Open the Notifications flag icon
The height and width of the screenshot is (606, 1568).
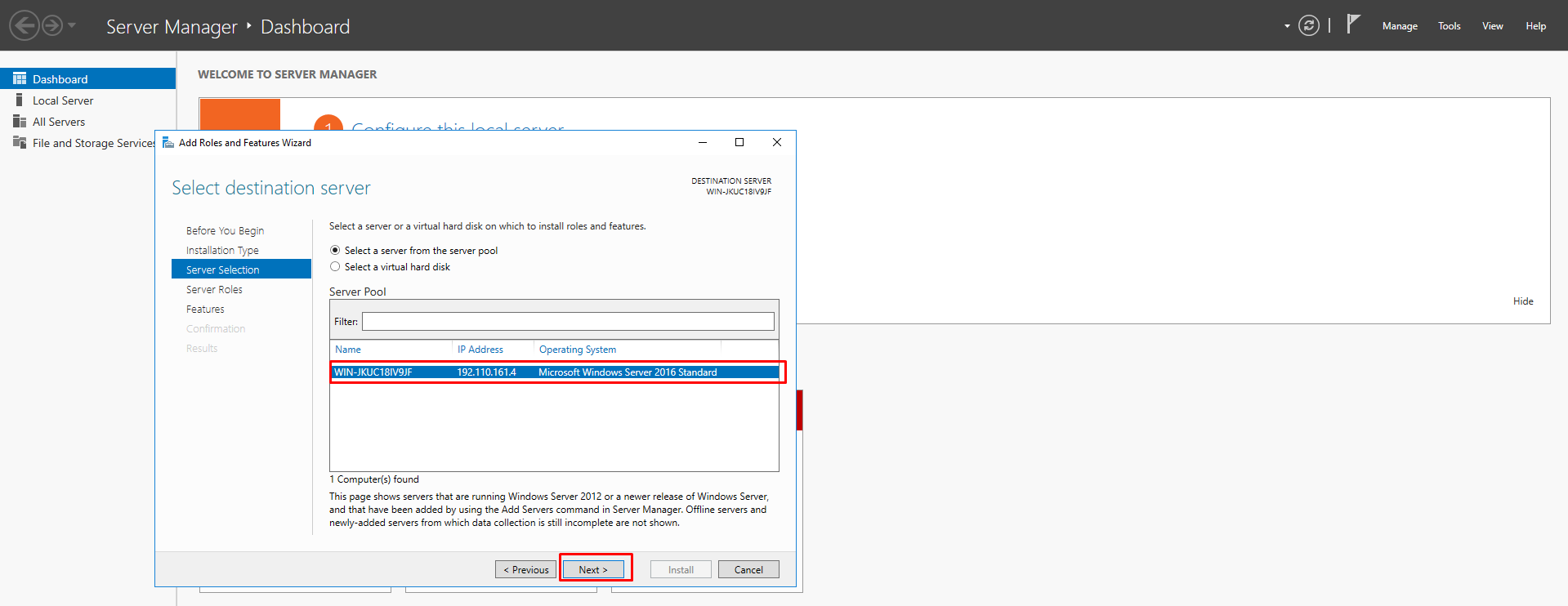[x=1354, y=24]
